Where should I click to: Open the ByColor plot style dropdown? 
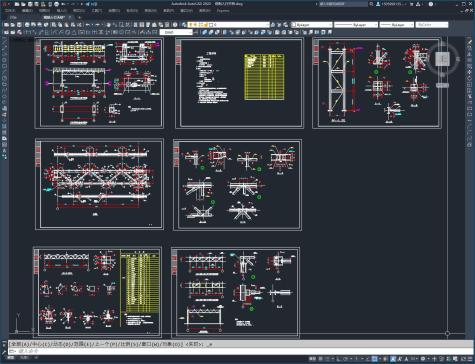point(432,25)
